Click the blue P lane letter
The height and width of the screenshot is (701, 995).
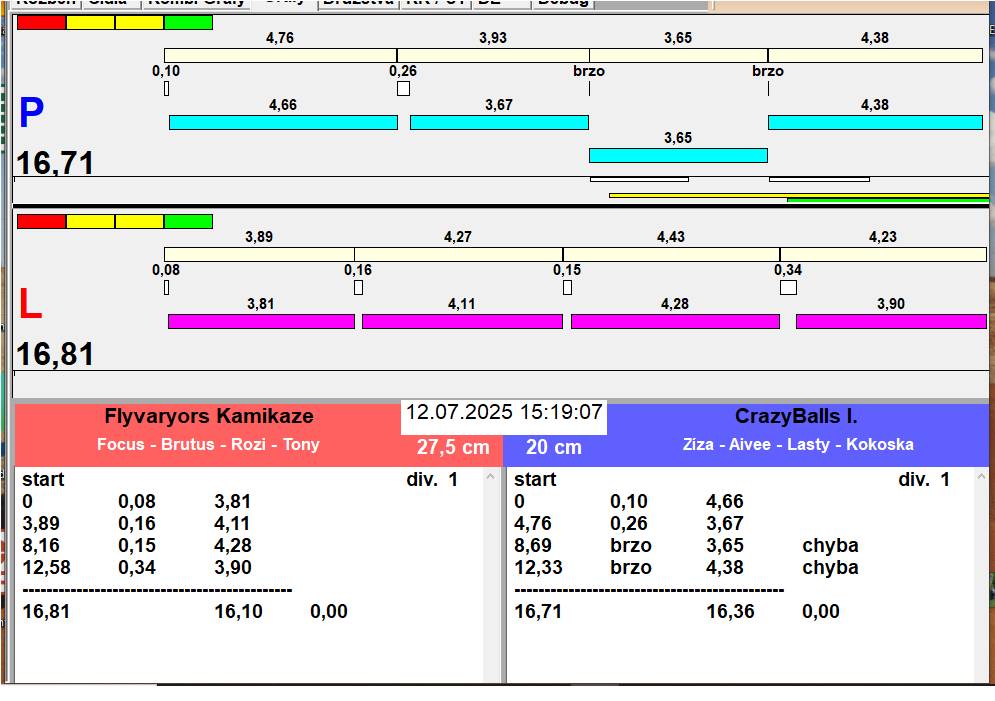click(31, 112)
